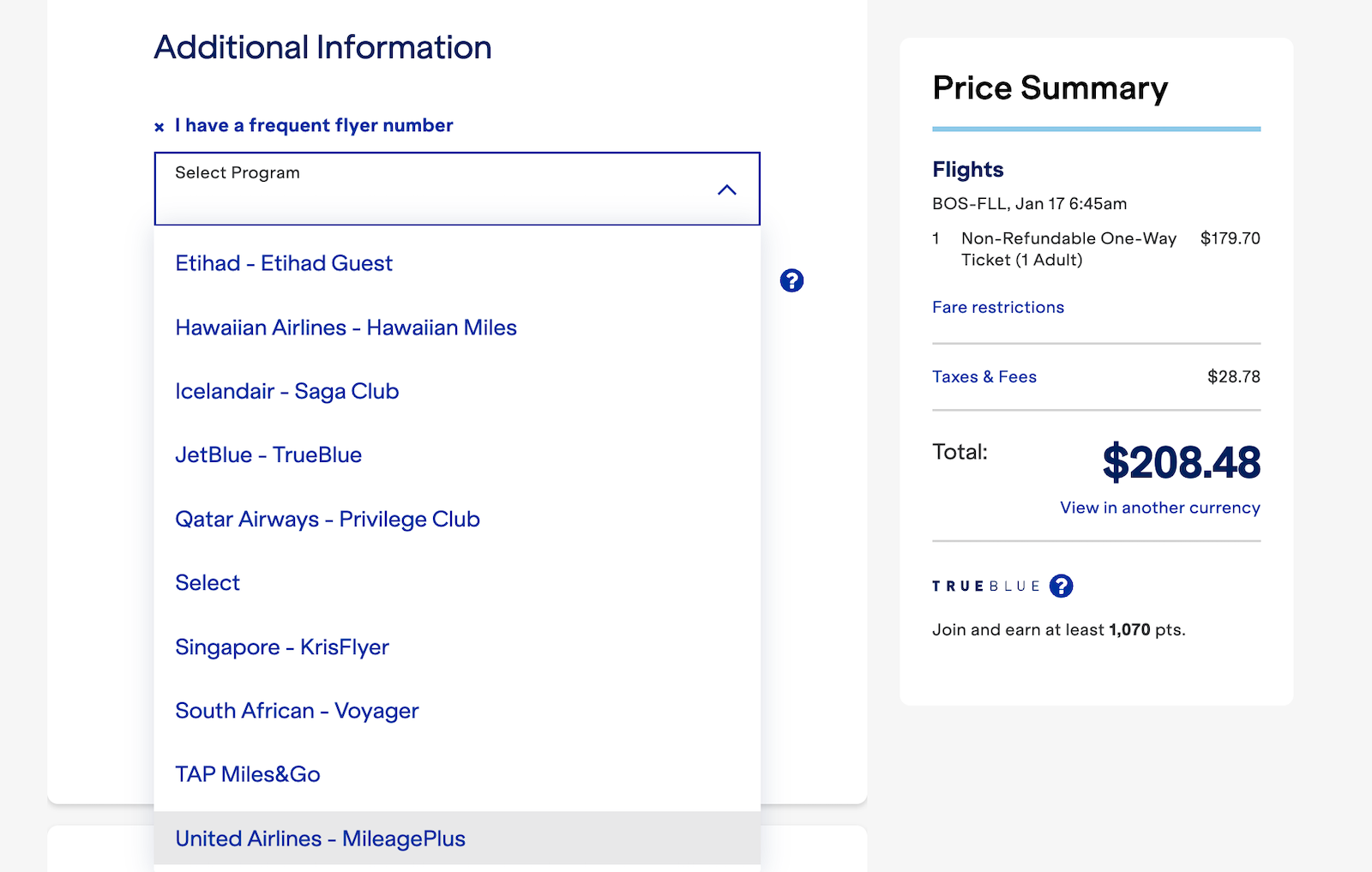The width and height of the screenshot is (1372, 872).
Task: Open the TrueBlue help question mark icon
Action: pyautogui.click(x=1061, y=586)
